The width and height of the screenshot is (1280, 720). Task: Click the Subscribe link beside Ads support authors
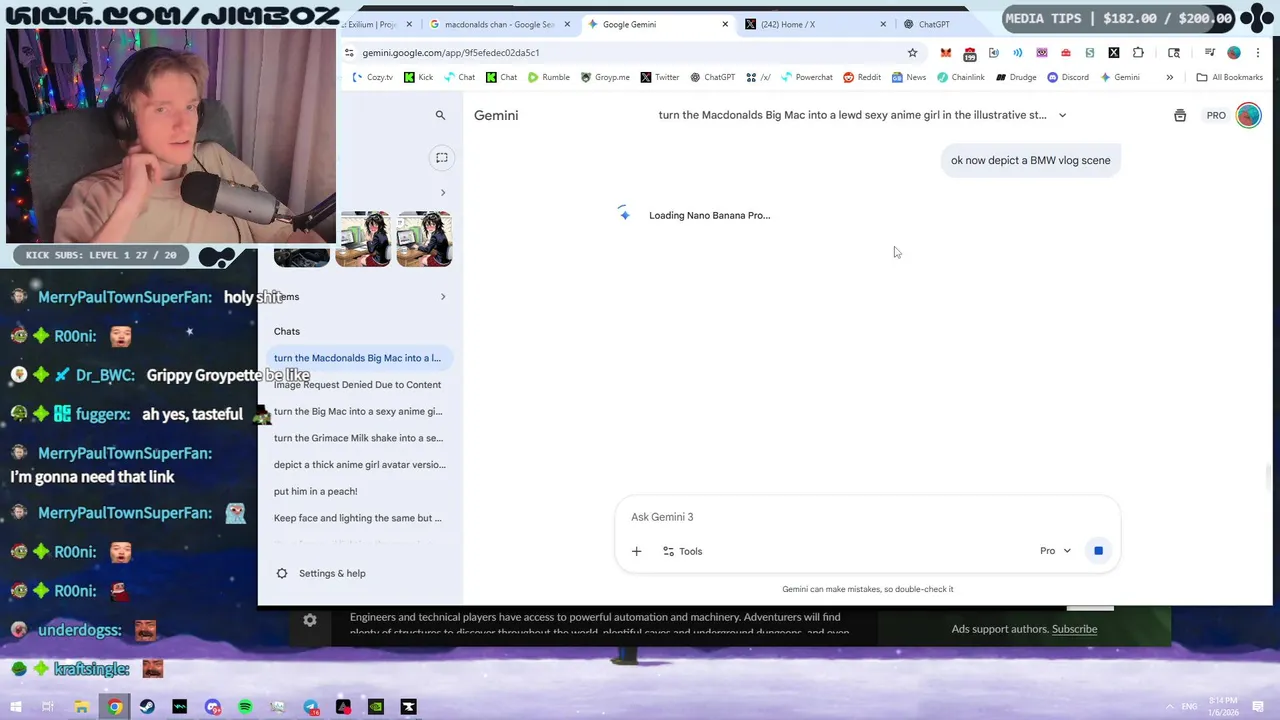[1074, 629]
